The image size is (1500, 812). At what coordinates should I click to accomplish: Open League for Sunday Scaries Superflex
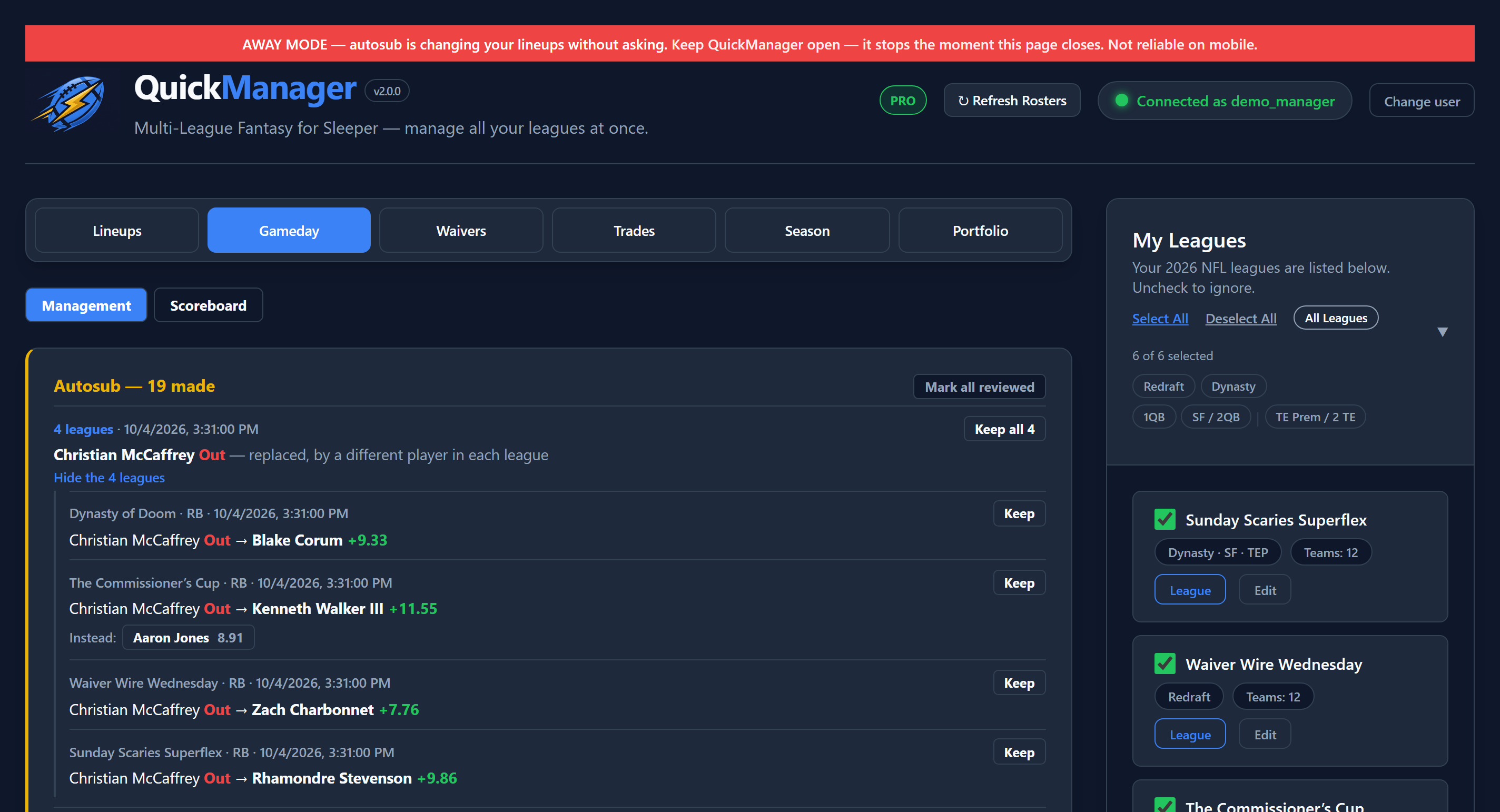click(1190, 590)
